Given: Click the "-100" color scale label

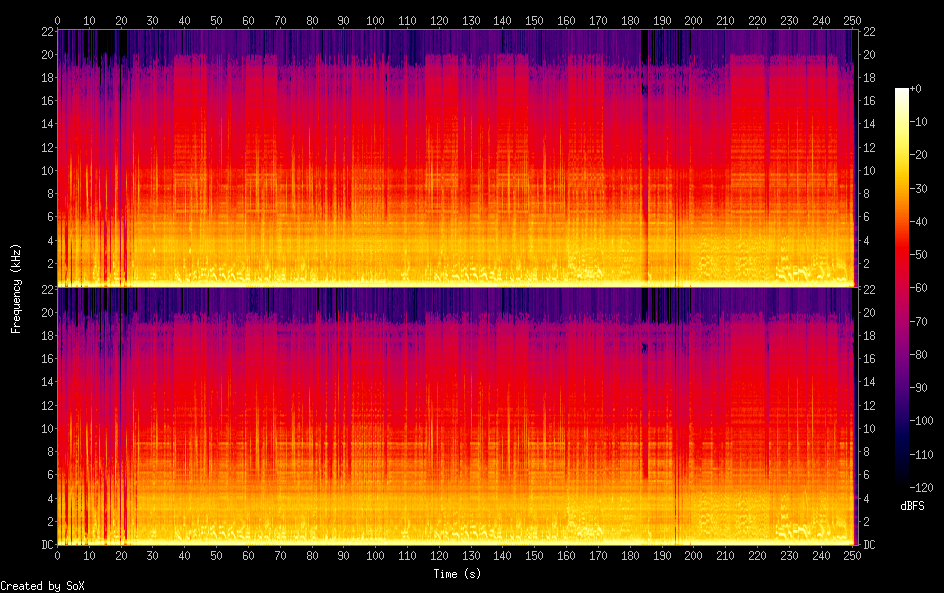Looking at the screenshot, I should (922, 421).
